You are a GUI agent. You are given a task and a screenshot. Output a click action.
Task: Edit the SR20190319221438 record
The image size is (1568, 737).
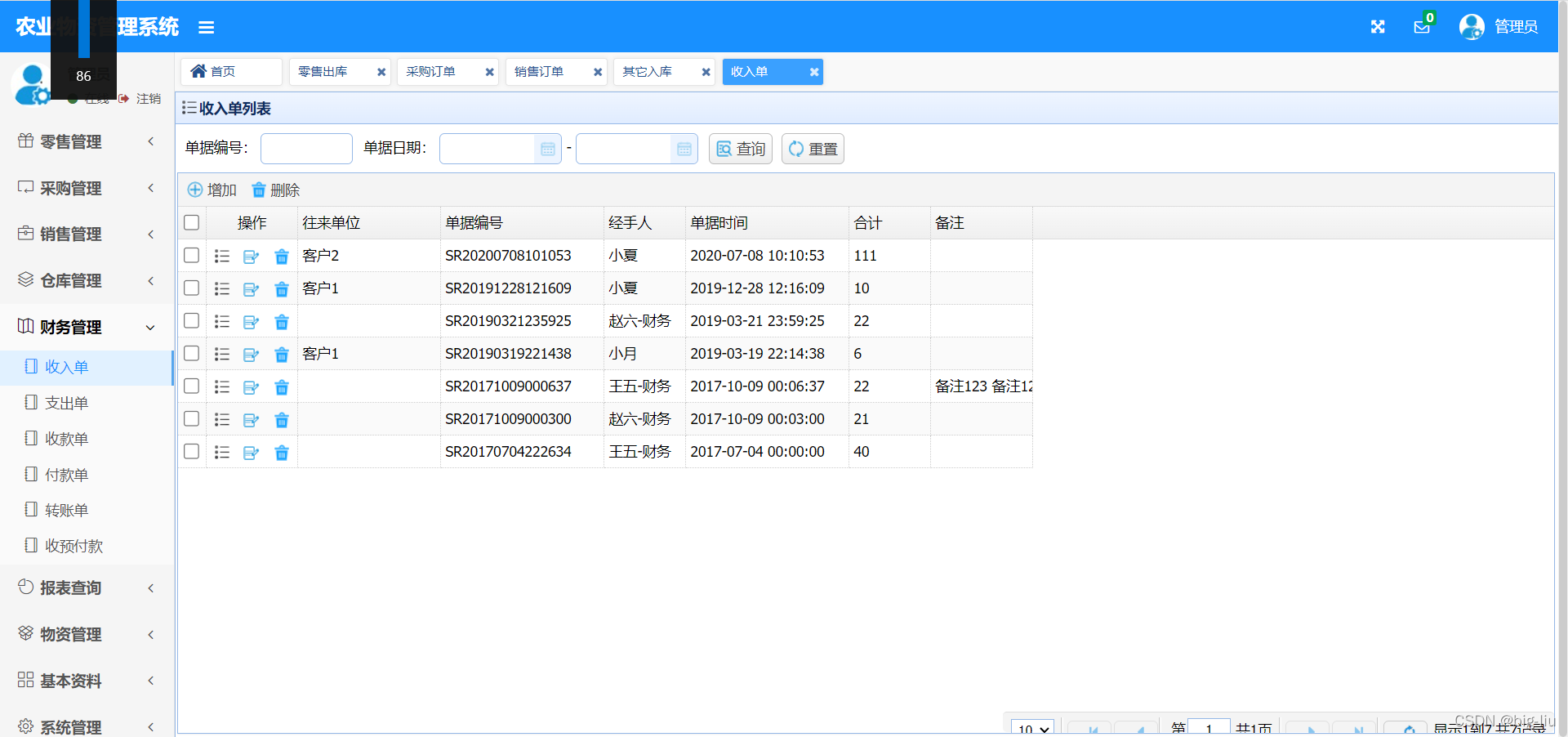click(x=252, y=355)
